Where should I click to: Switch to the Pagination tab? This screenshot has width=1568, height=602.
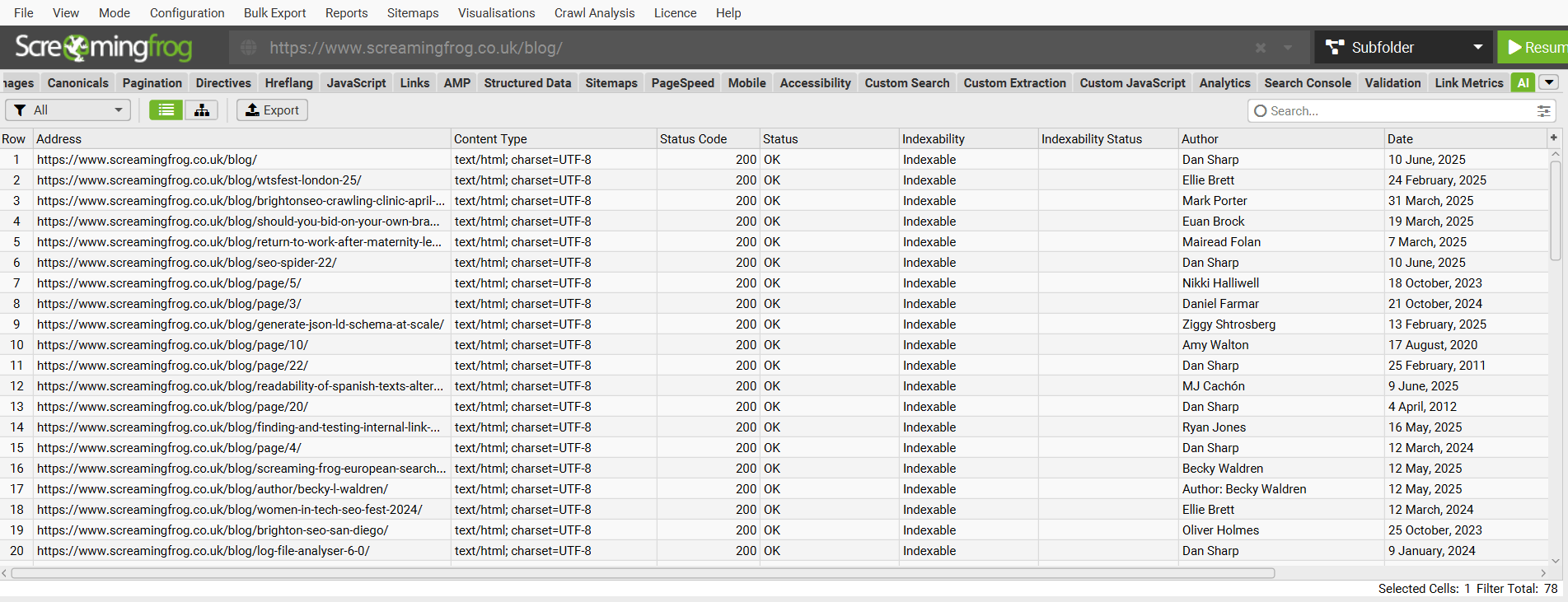152,82
